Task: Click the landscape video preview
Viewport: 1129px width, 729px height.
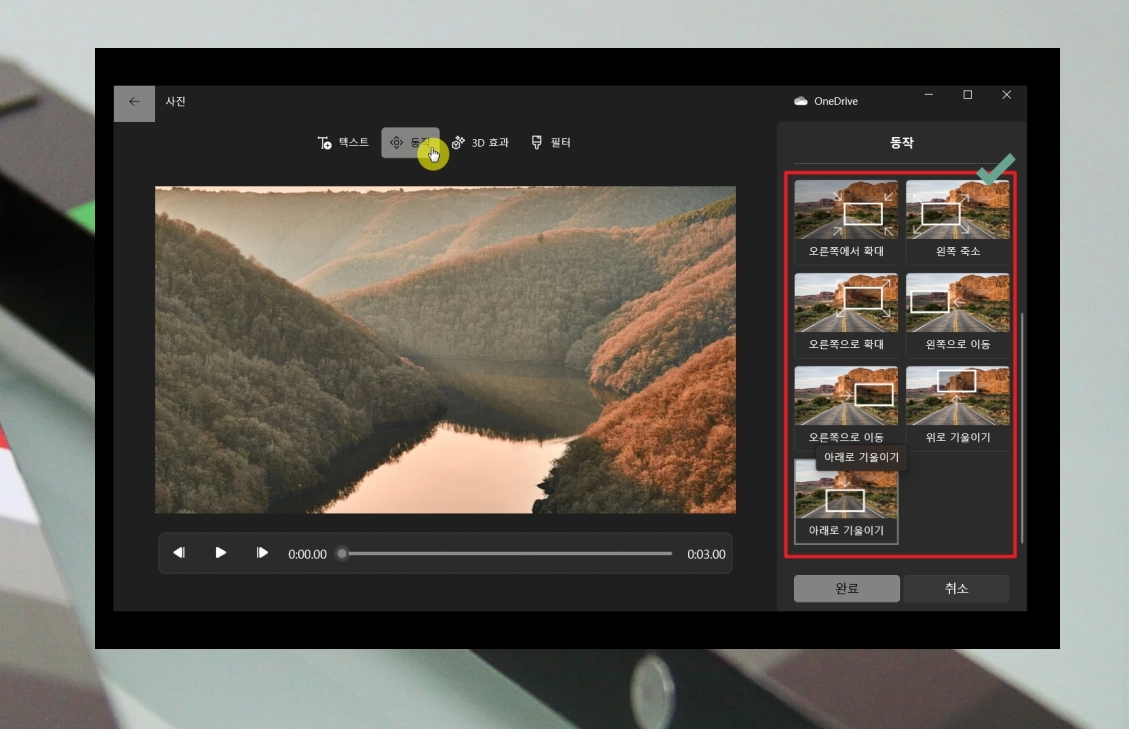Action: [x=445, y=350]
